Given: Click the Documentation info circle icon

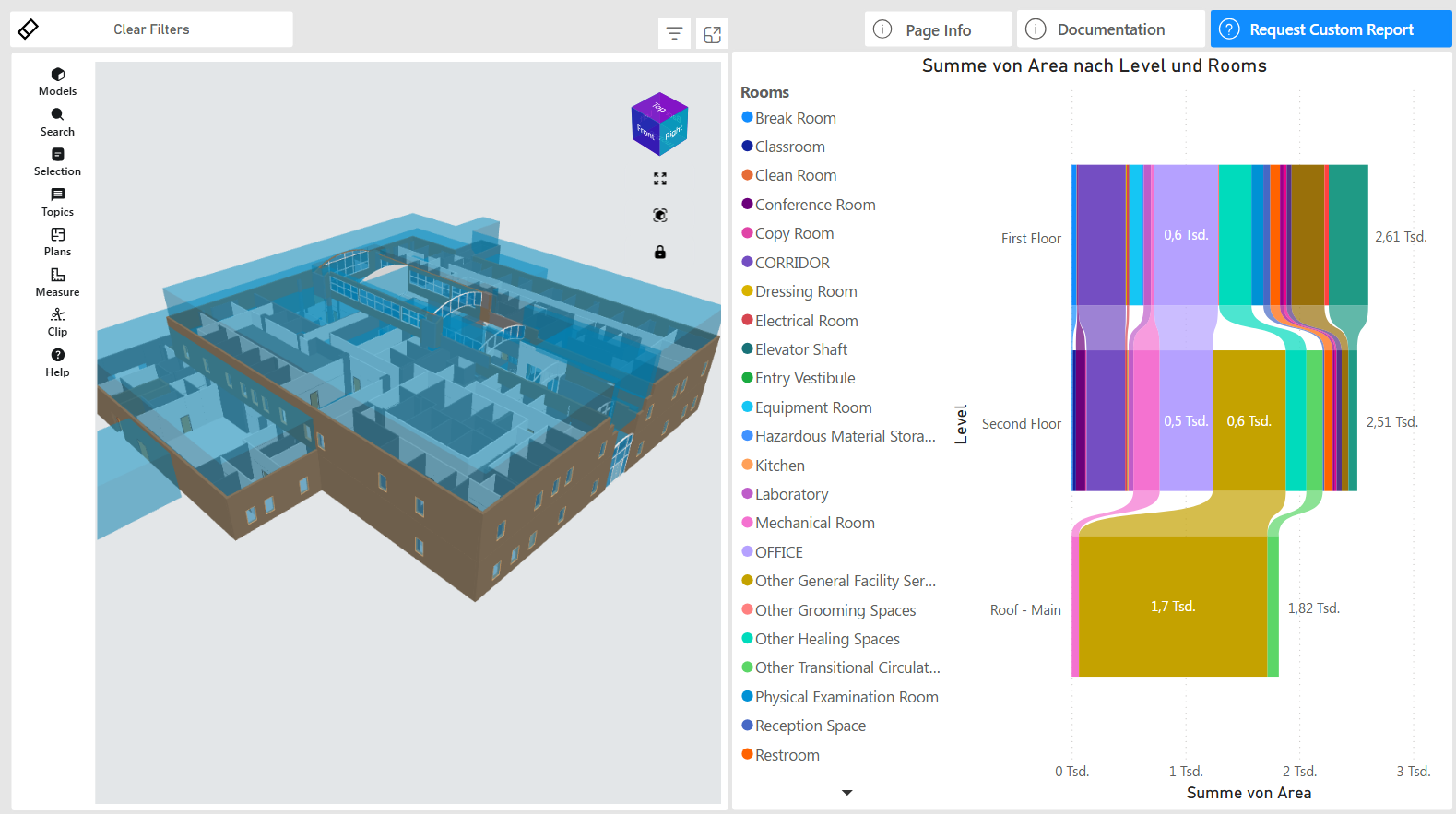Looking at the screenshot, I should 1036,29.
